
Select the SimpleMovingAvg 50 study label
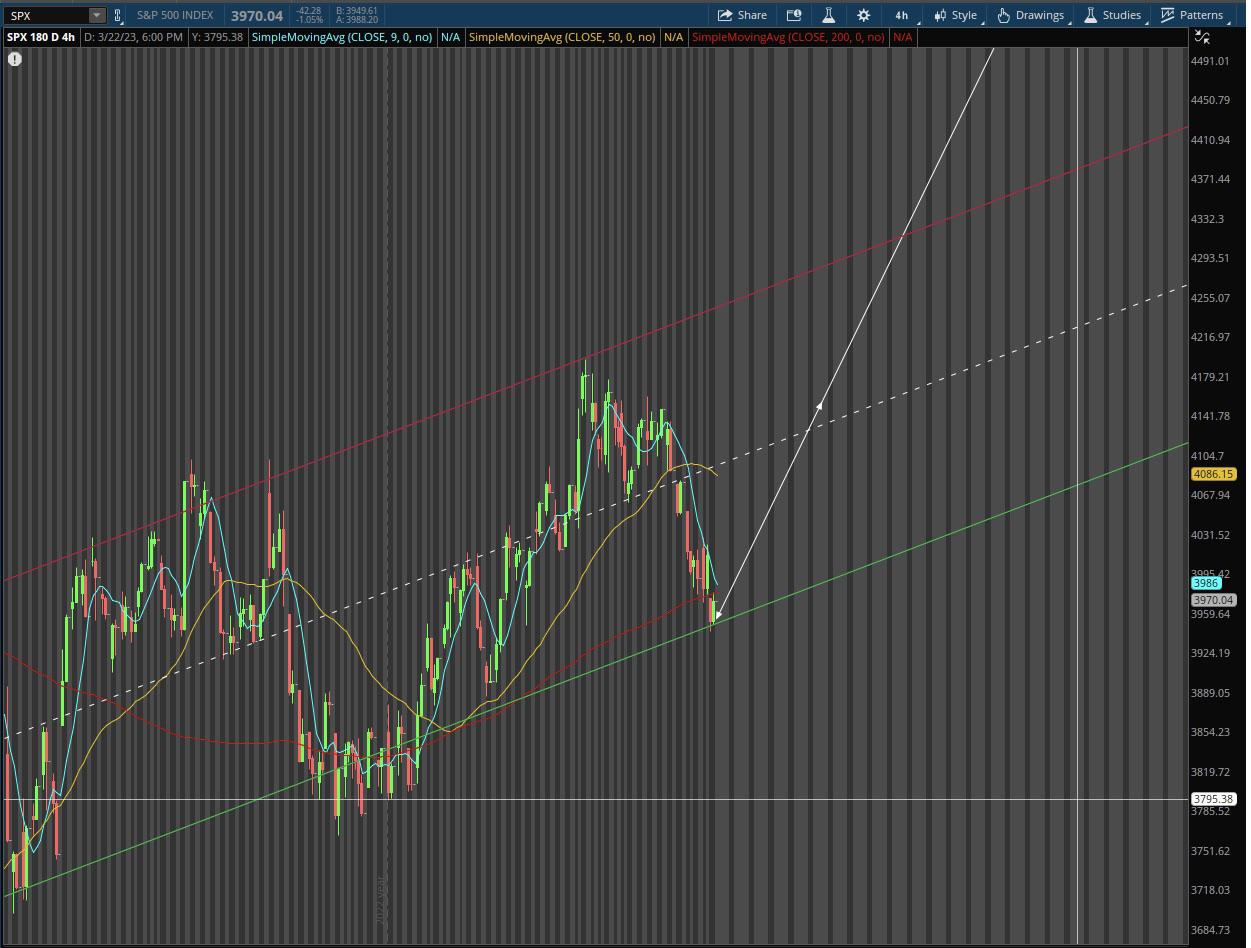[562, 37]
